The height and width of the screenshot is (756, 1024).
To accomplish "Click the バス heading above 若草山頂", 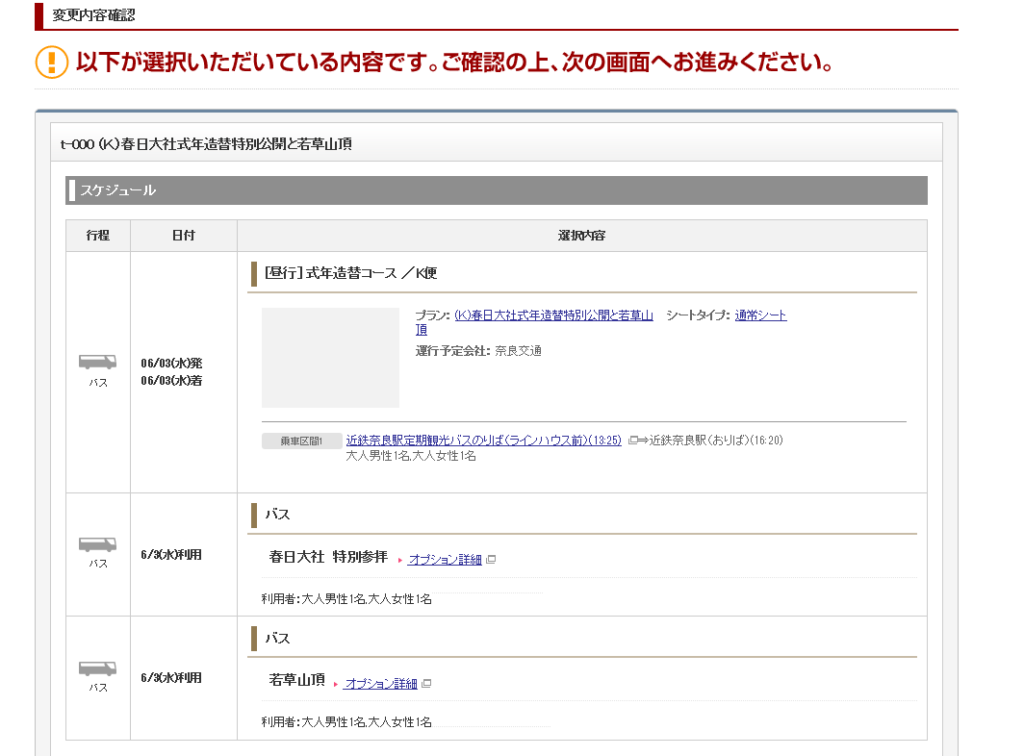I will pos(278,638).
